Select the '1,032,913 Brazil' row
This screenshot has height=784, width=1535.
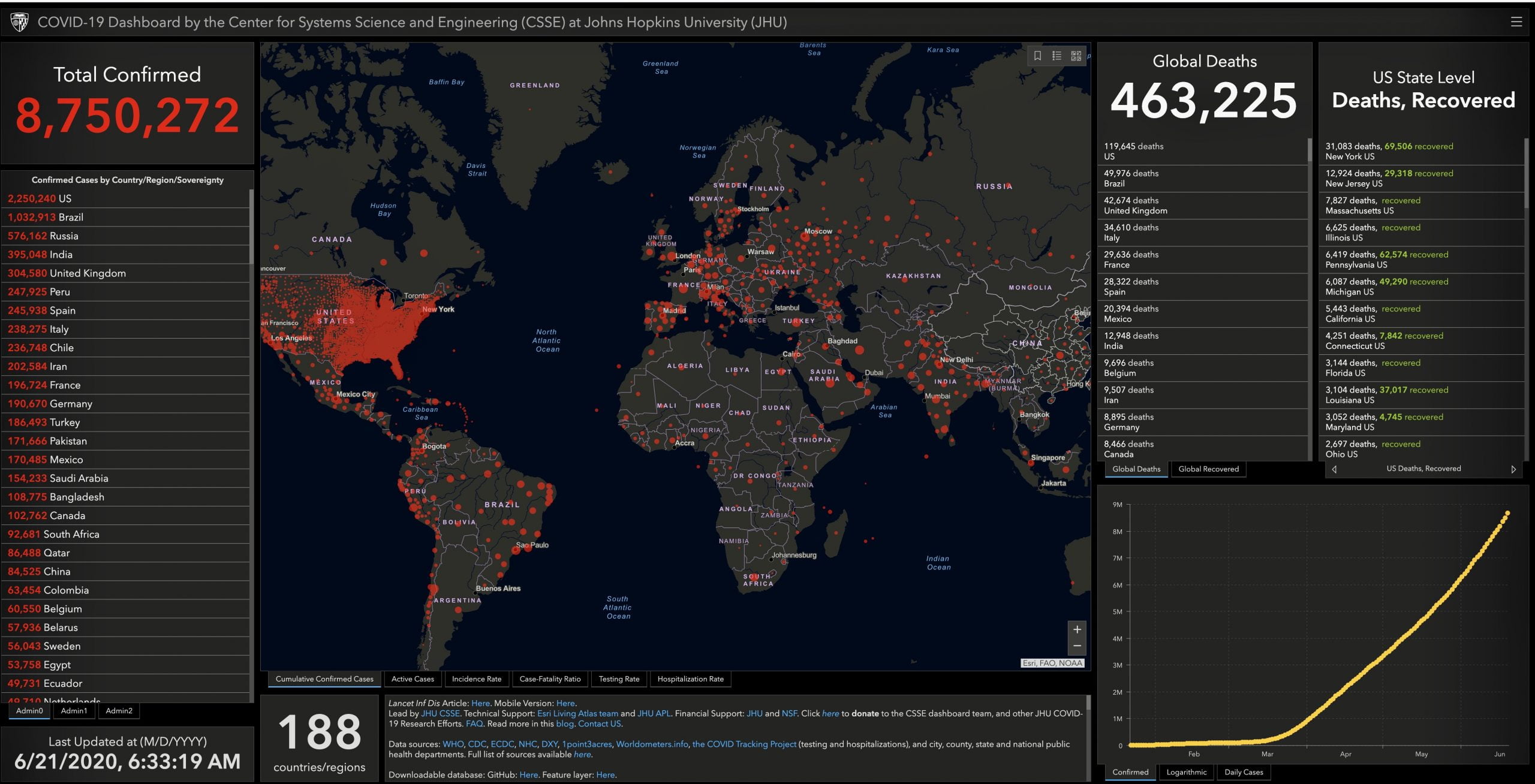coord(125,217)
